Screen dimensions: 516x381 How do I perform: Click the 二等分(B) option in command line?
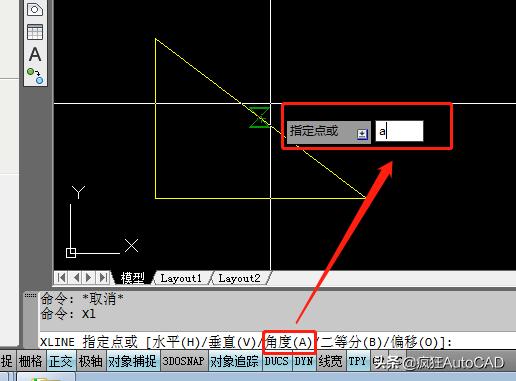click(351, 342)
